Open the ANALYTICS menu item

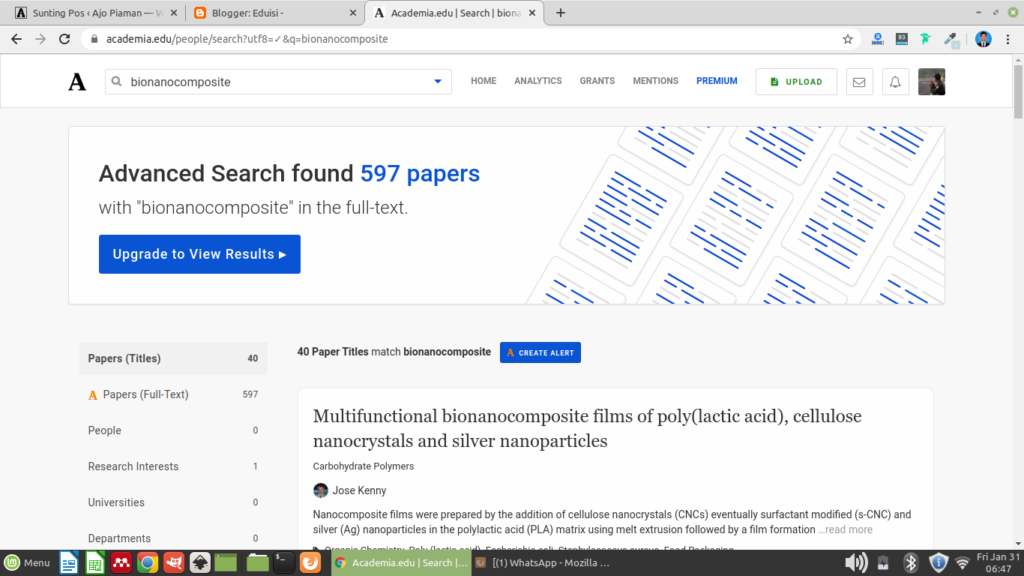[x=537, y=81]
